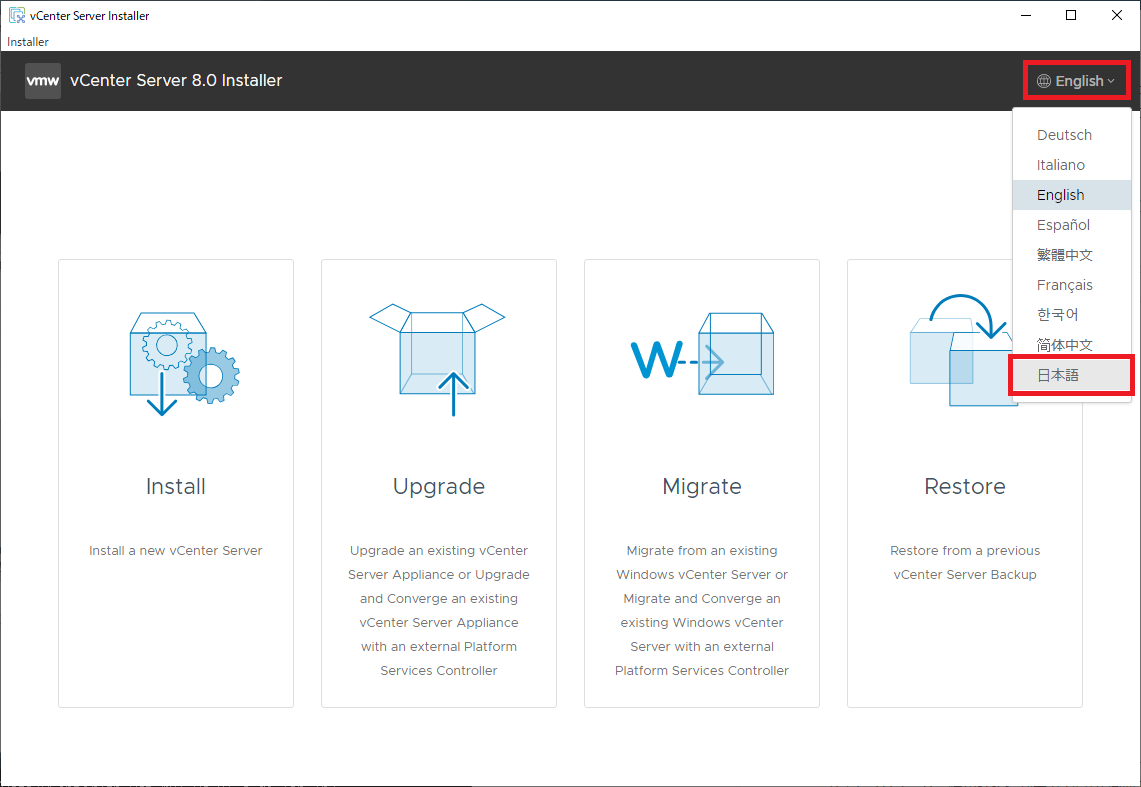Choose English in the language list
This screenshot has width=1141, height=787.
point(1072,195)
